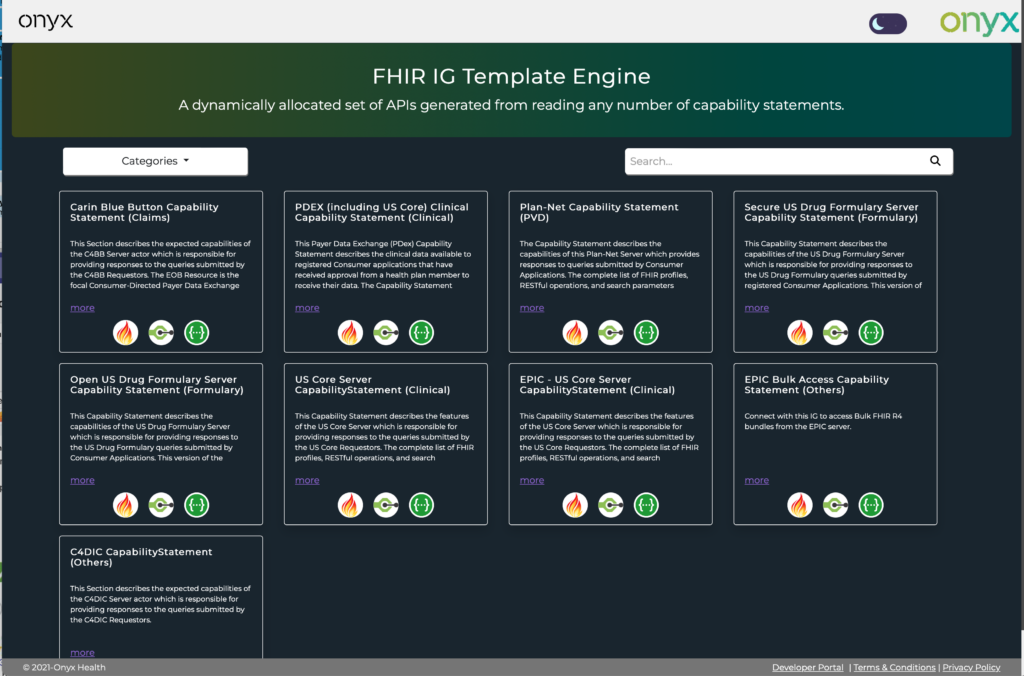
Task: Expand the Categories dropdown
Action: pyautogui.click(x=155, y=161)
